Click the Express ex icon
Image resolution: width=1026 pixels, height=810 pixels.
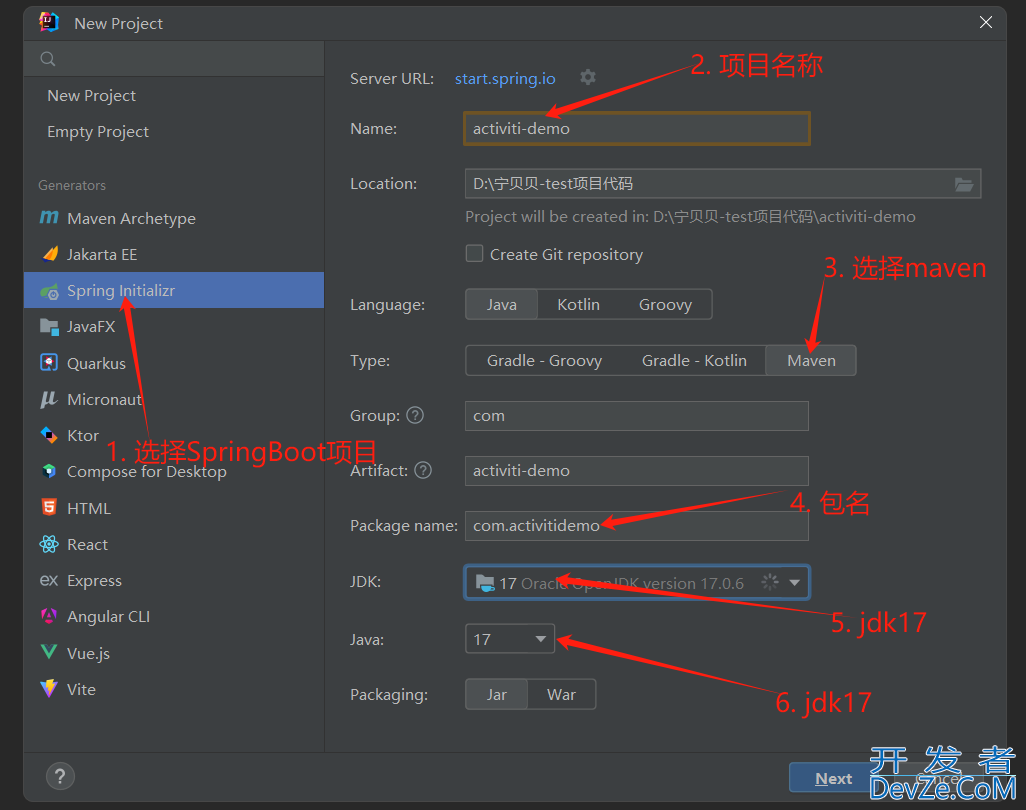(49, 580)
